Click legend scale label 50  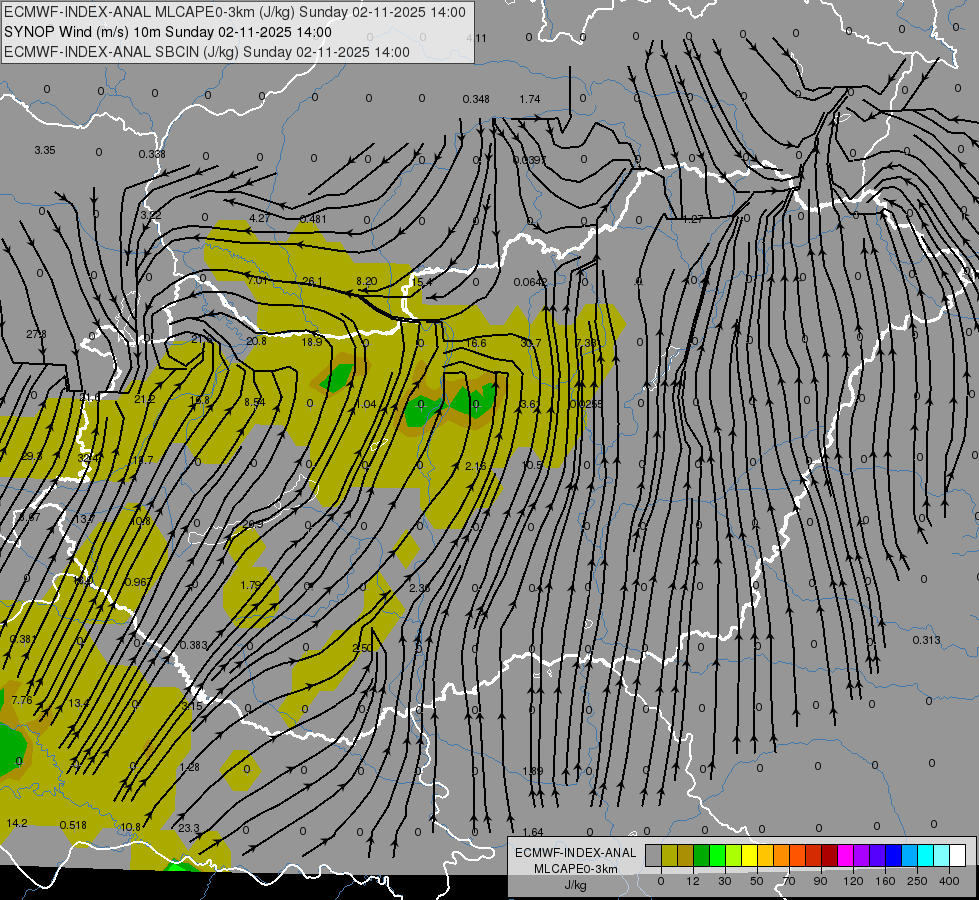[756, 881]
